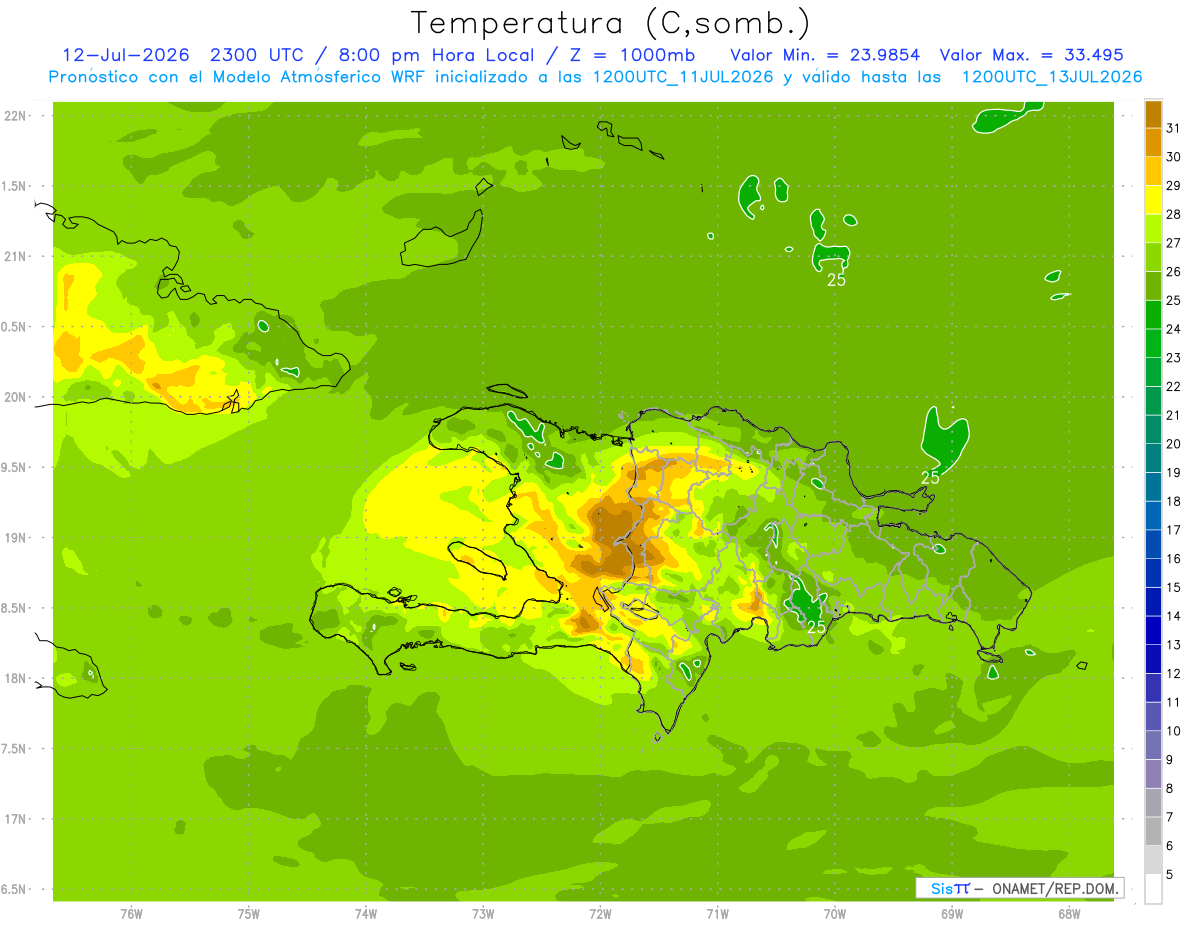Click the "31" label on the color scale

pos(1174,128)
